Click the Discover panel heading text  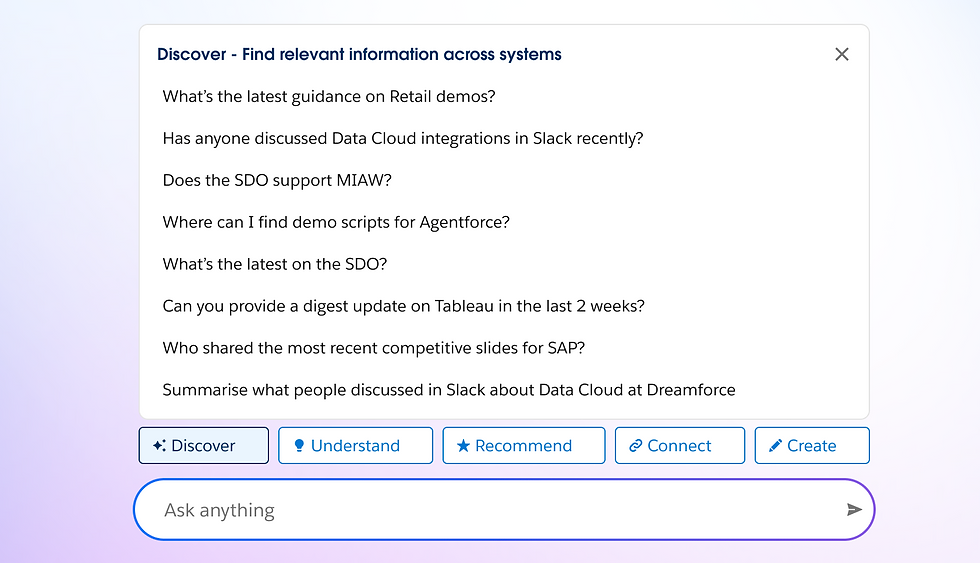click(x=359, y=54)
